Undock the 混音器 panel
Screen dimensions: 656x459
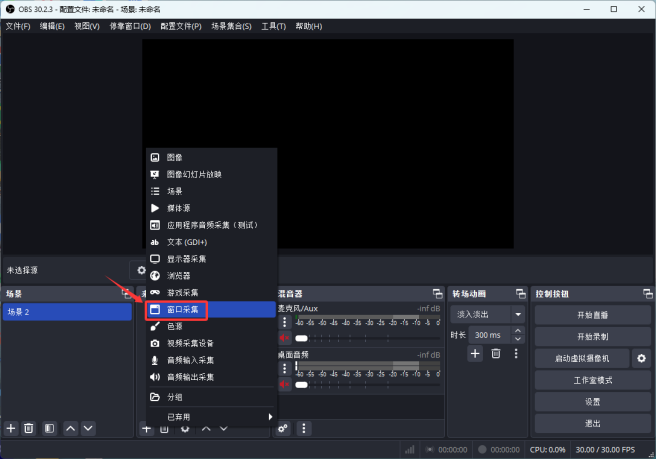pyautogui.click(x=438, y=294)
